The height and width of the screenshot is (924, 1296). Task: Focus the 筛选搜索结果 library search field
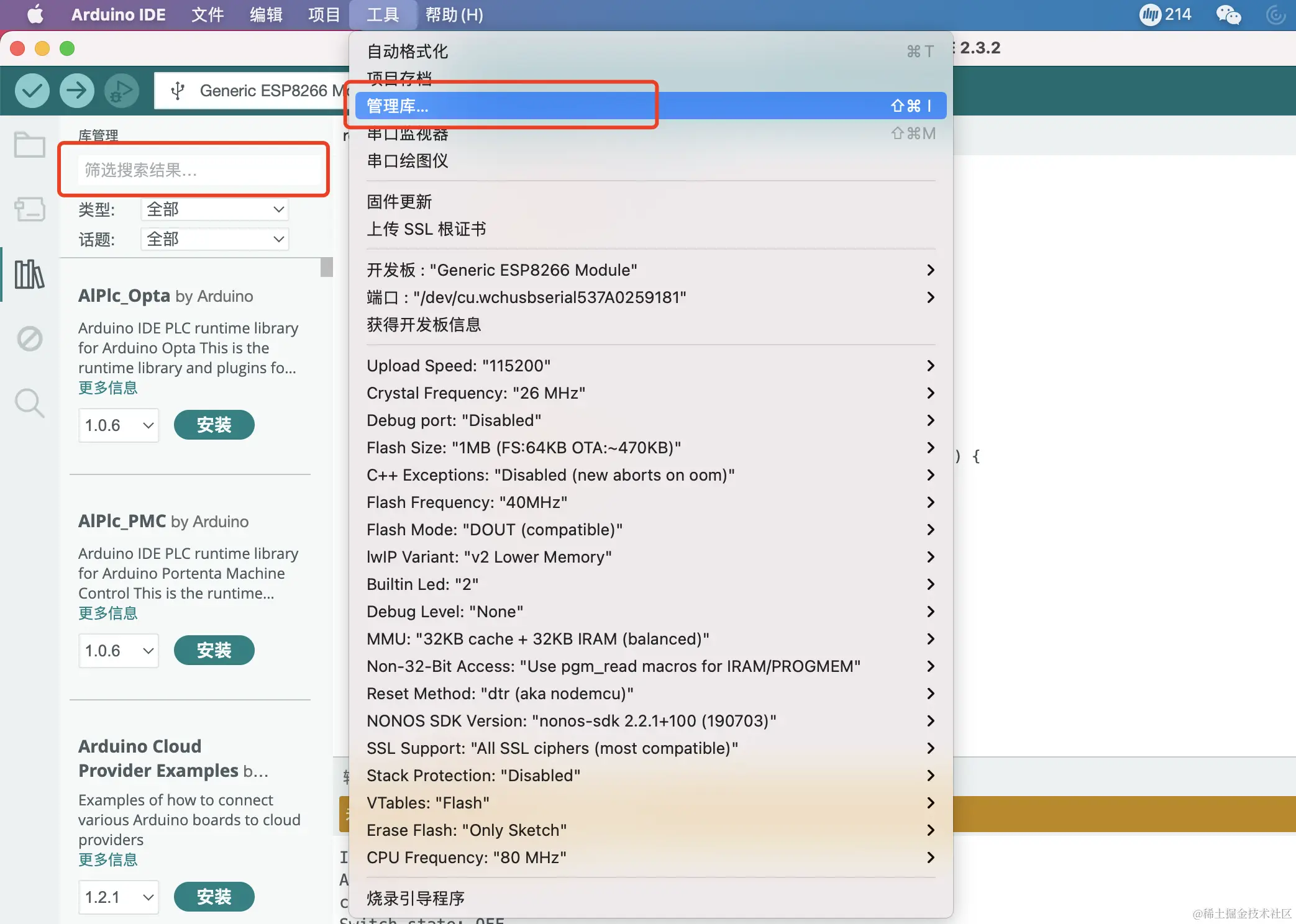pyautogui.click(x=199, y=170)
